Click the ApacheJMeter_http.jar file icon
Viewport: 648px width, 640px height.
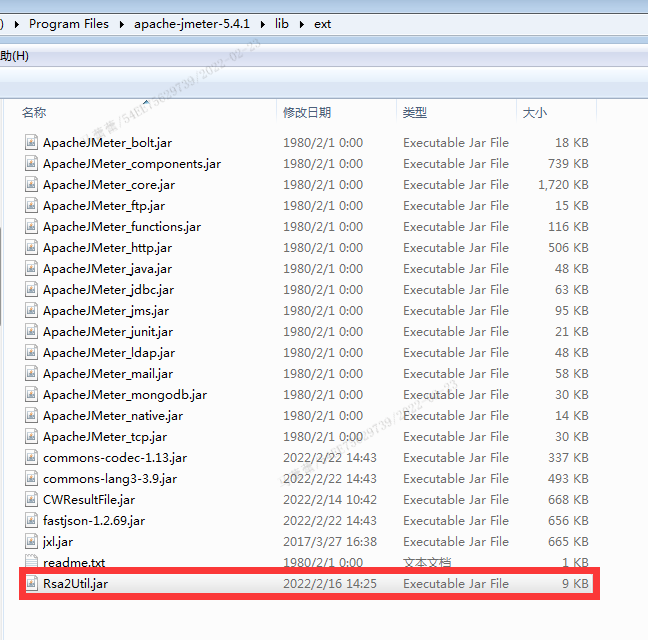click(x=31, y=247)
